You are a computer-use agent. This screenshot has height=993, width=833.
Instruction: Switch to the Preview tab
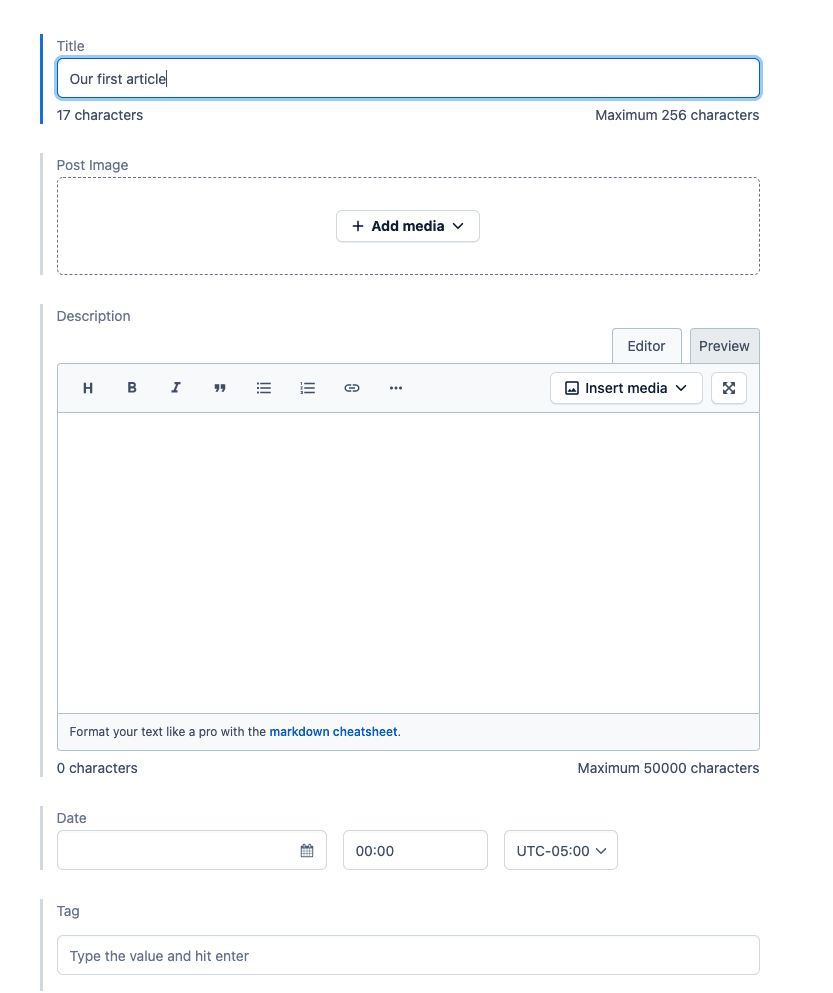(724, 346)
